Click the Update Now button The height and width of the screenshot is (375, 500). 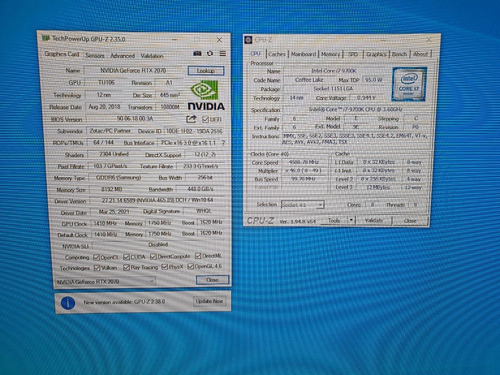pos(209,301)
